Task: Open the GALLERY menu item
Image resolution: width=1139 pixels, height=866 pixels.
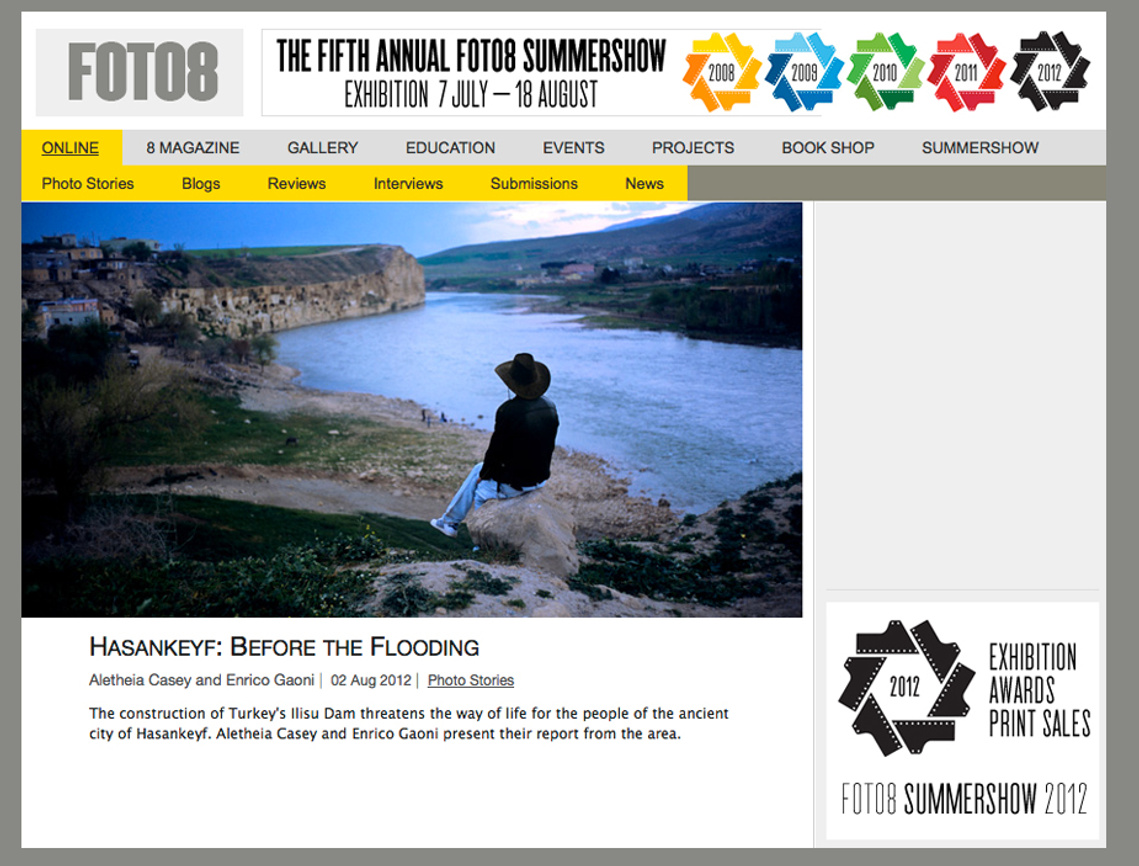Action: [x=323, y=147]
